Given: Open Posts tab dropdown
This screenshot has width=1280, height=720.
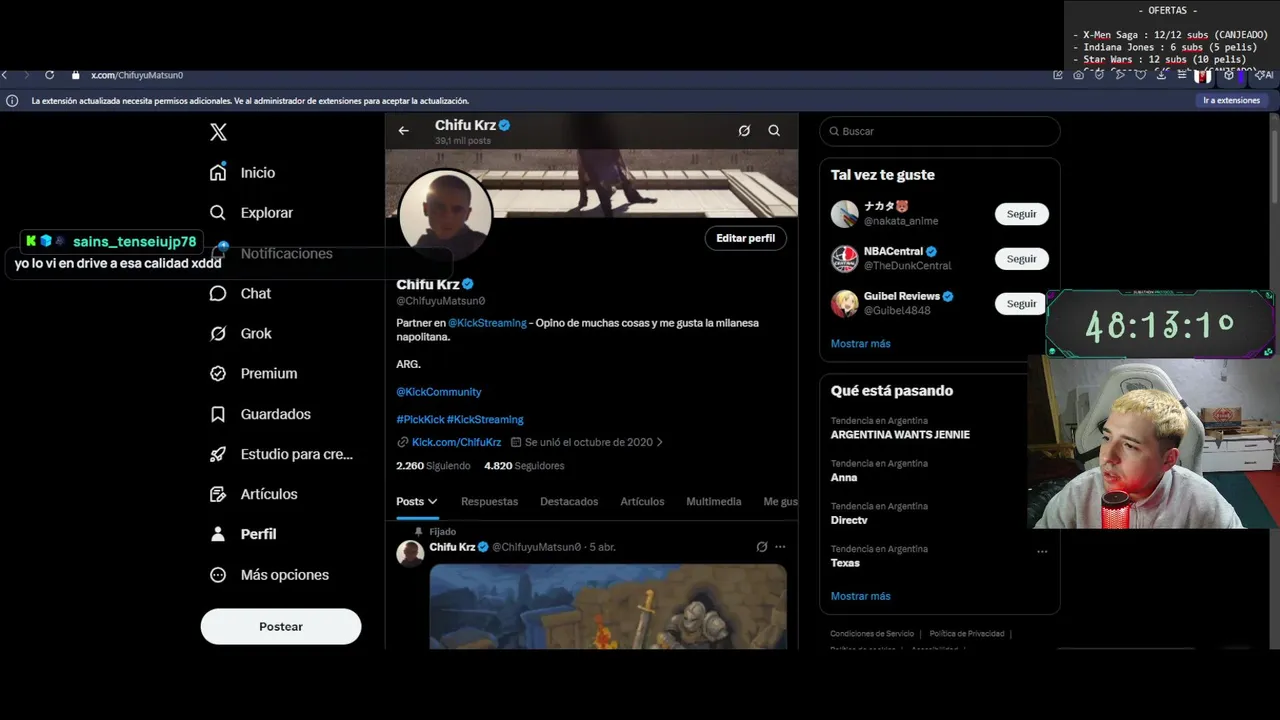Looking at the screenshot, I should [x=417, y=501].
